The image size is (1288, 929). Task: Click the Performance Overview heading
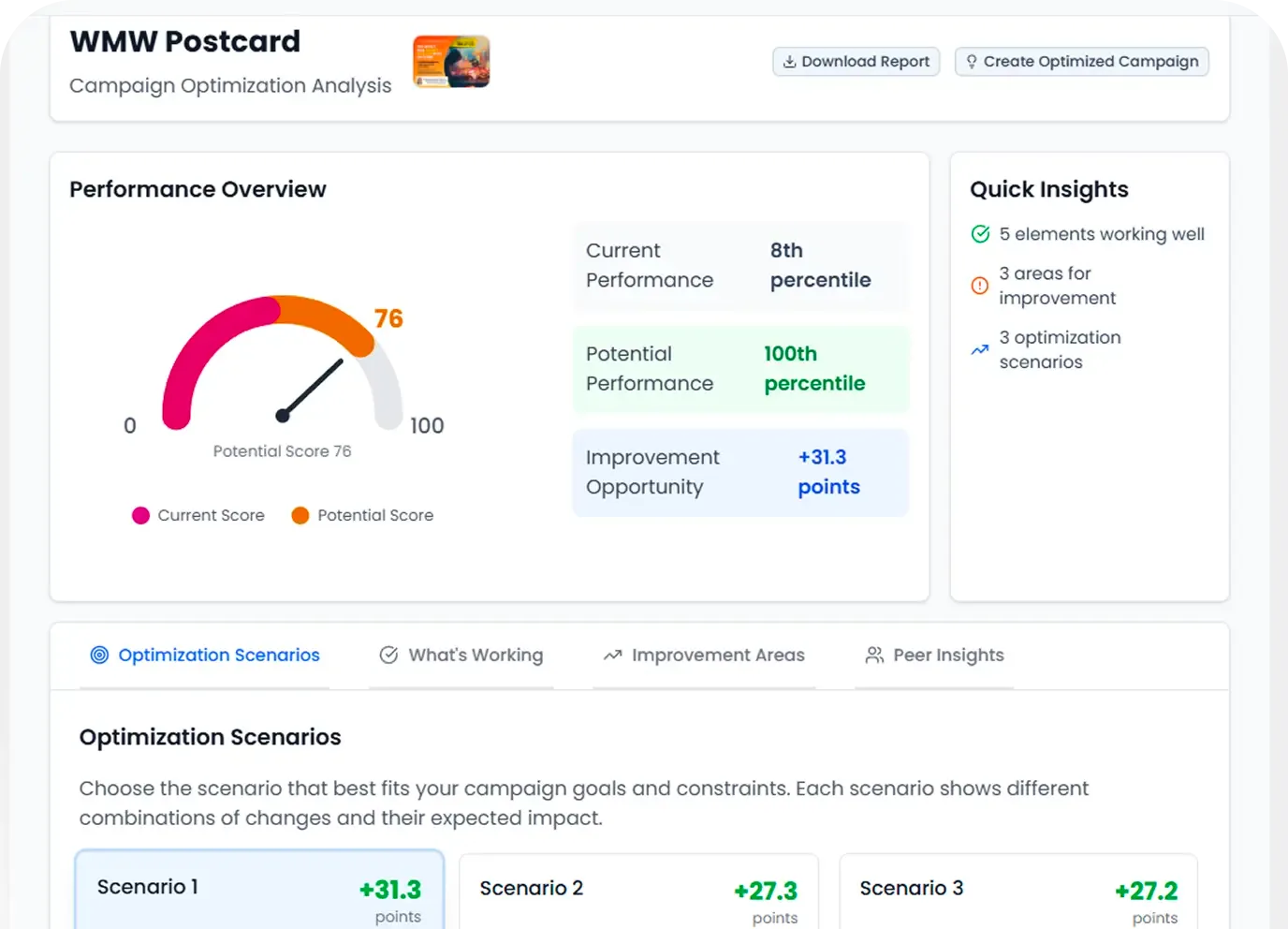pyautogui.click(x=198, y=189)
